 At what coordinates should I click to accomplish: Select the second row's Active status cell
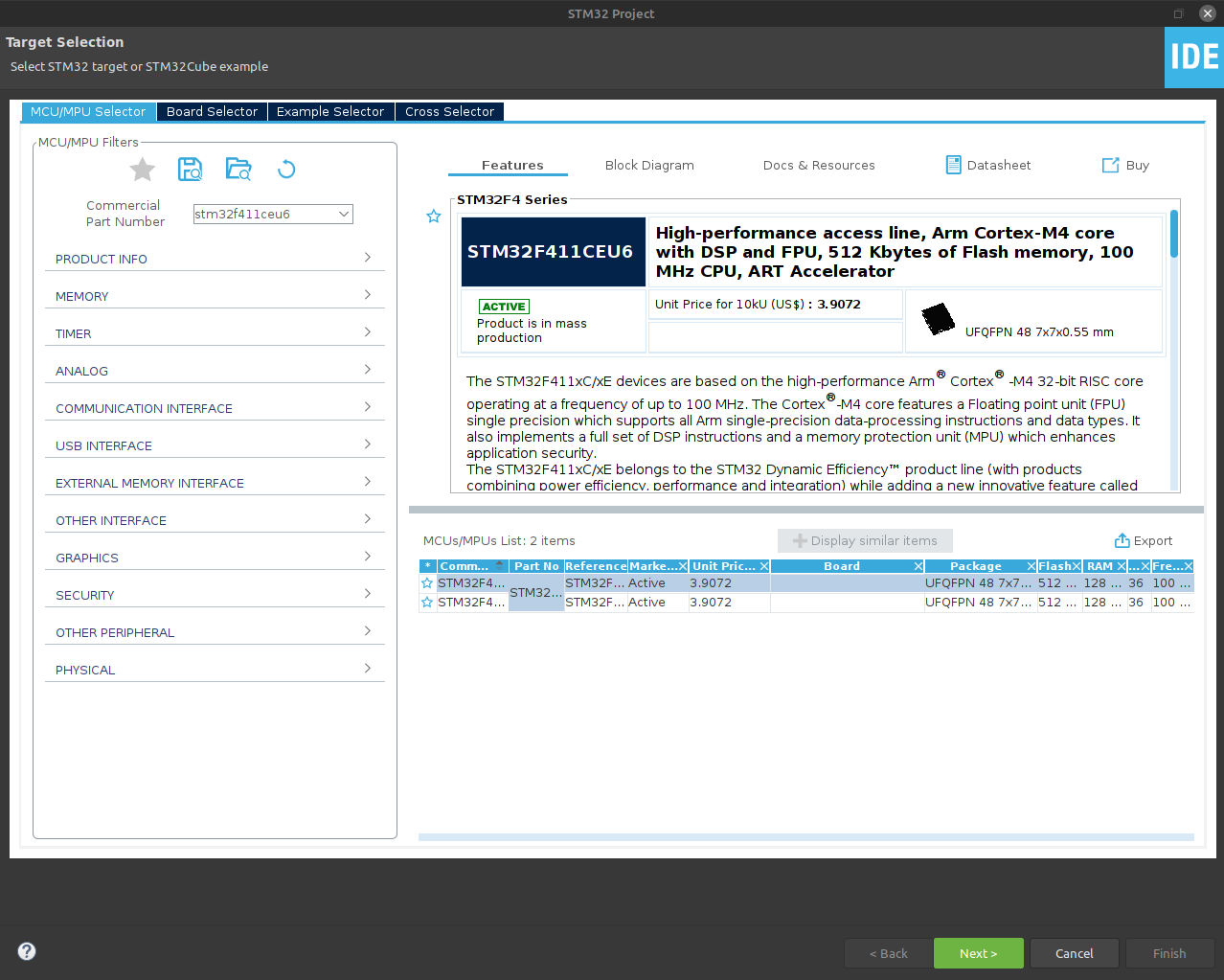pyautogui.click(x=658, y=603)
